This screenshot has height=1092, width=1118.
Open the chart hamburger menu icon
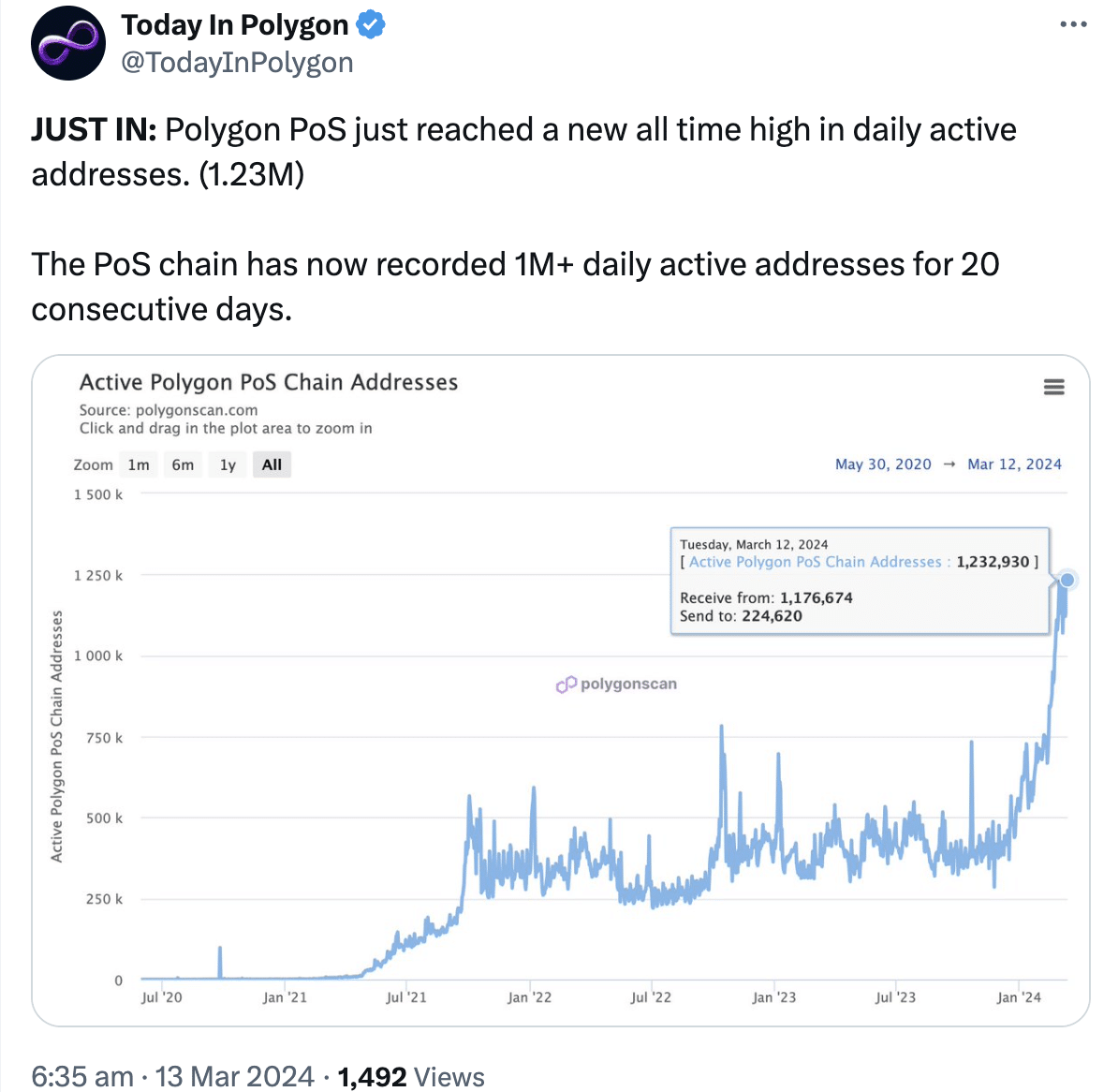point(1053,387)
